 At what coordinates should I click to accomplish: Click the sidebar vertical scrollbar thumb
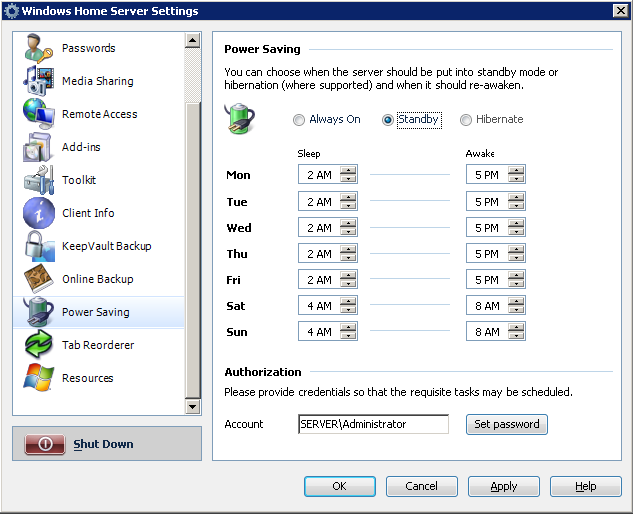point(193,250)
